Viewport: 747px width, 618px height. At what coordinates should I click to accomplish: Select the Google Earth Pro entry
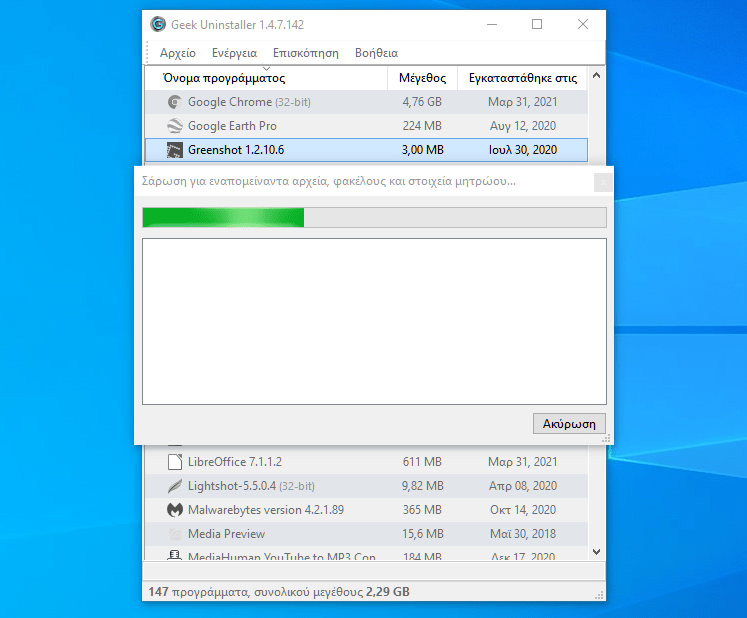pyautogui.click(x=366, y=126)
